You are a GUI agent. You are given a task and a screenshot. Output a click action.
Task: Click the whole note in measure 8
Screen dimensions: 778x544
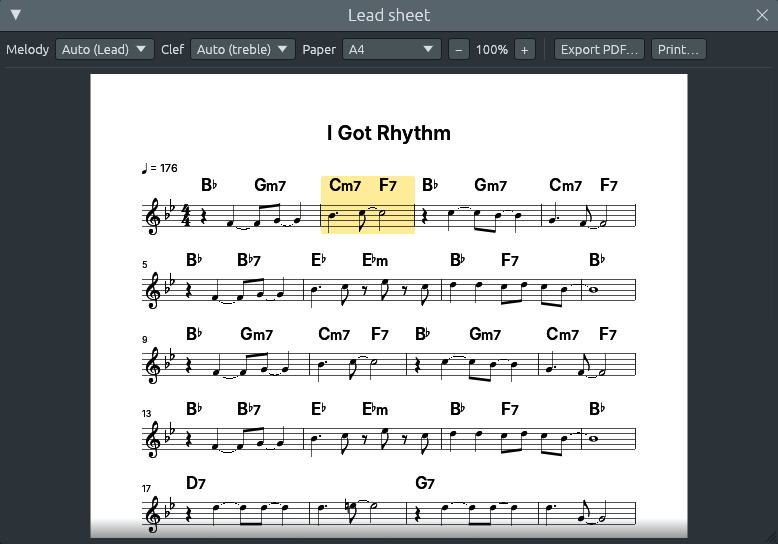click(593, 290)
